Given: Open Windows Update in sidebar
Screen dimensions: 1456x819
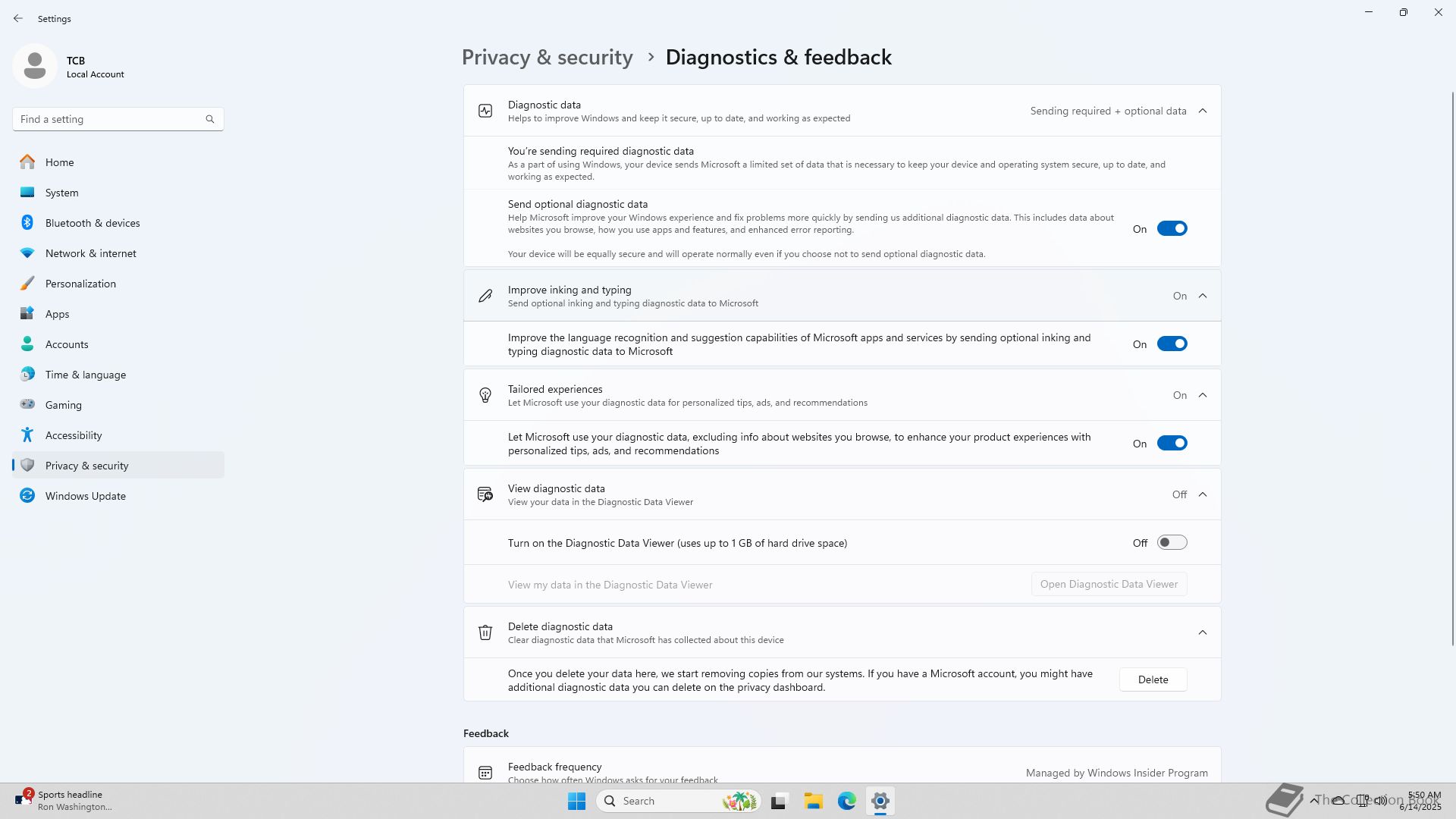Looking at the screenshot, I should click(x=85, y=496).
